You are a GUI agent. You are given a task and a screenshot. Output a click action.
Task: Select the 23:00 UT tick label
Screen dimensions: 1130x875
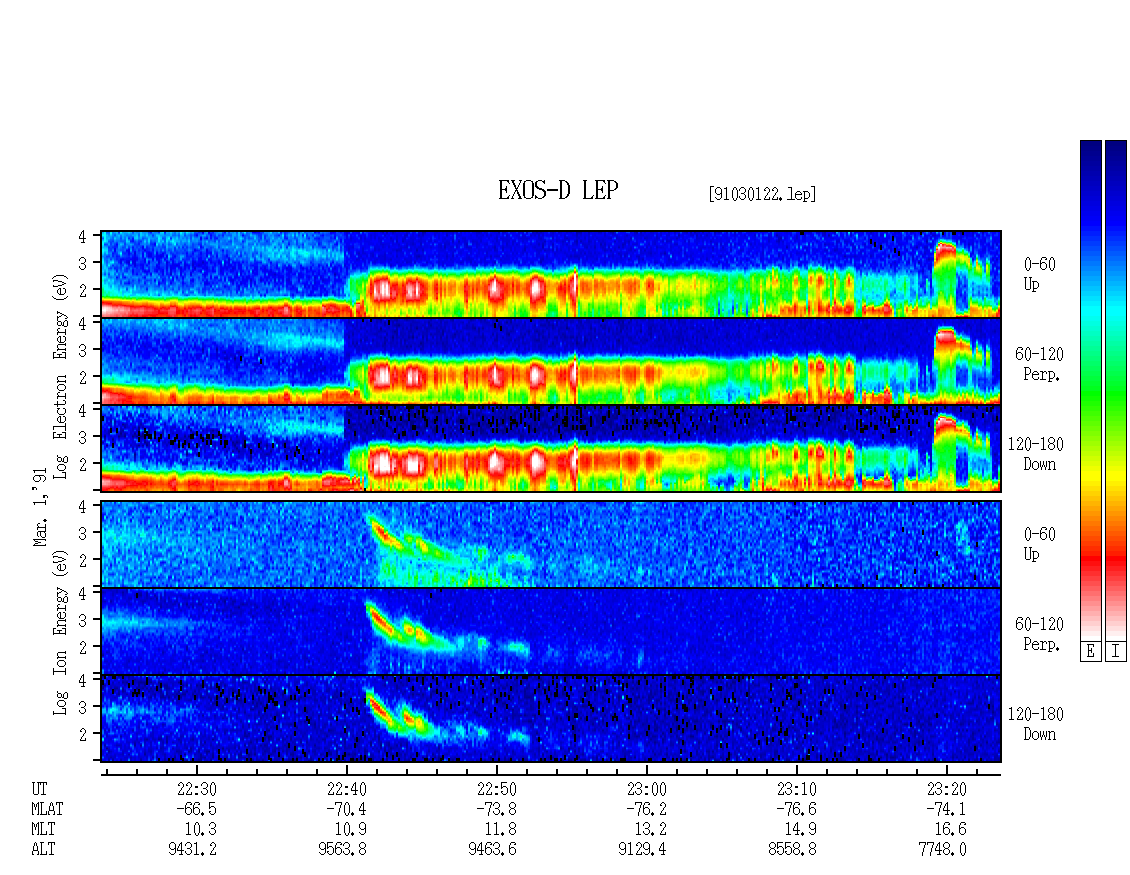646,789
